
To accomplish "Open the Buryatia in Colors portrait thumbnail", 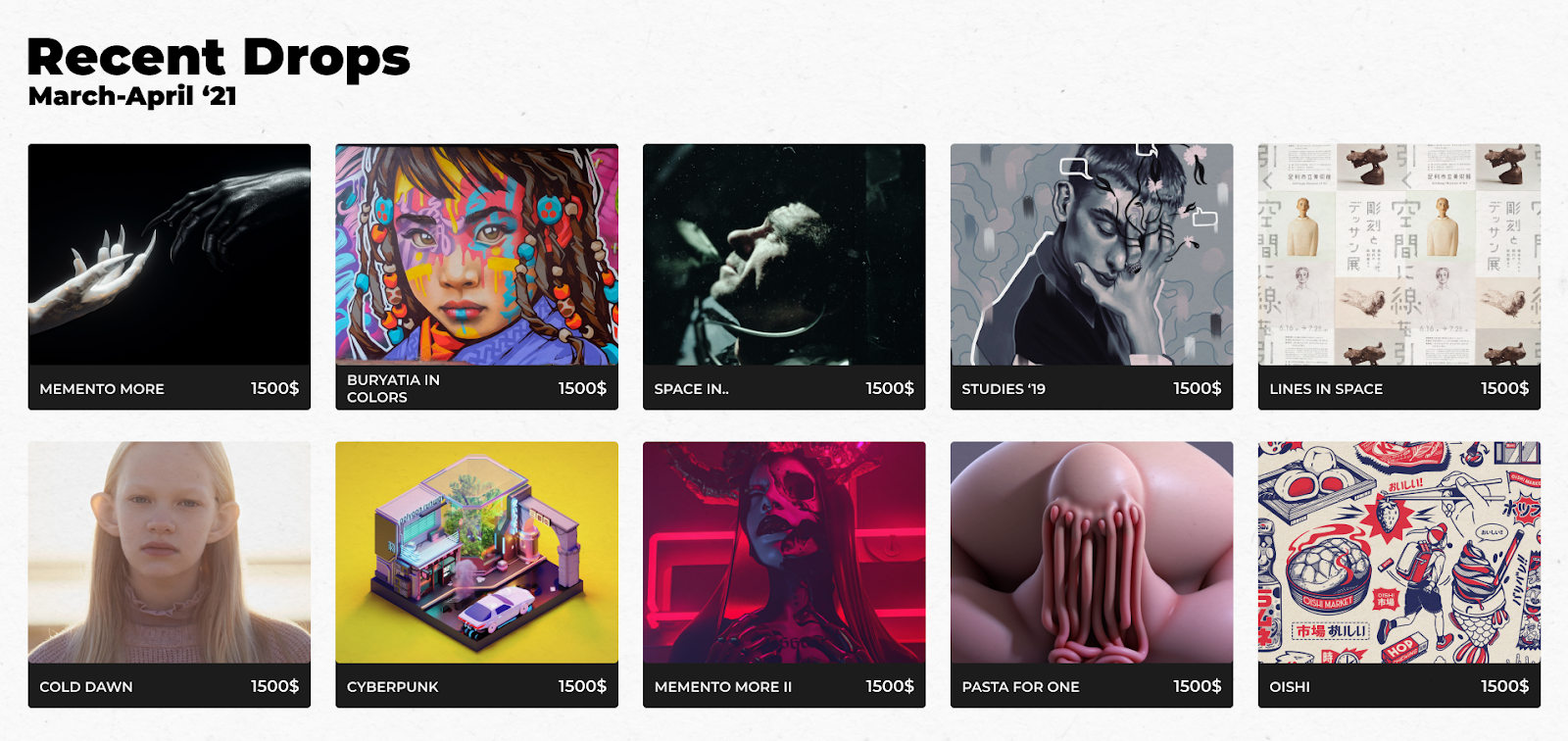I will tap(477, 255).
